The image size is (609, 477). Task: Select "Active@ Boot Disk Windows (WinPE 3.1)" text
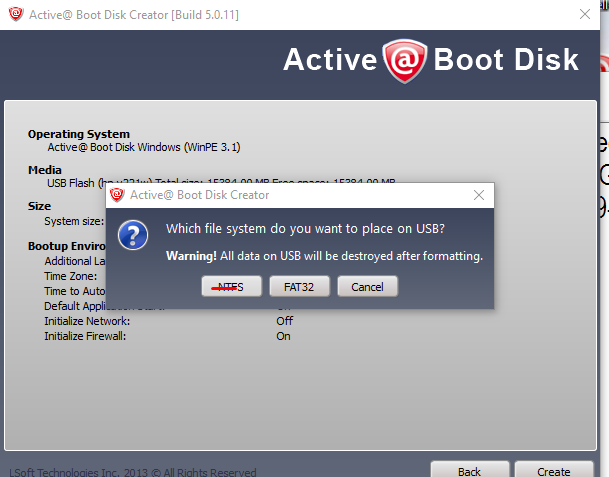click(x=144, y=148)
